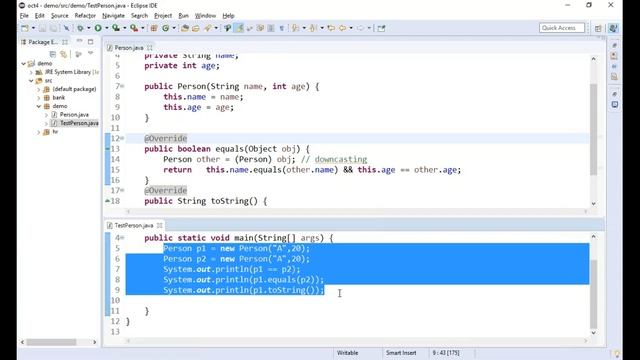
Task: Click the Coverage run icon
Action: 116,28
